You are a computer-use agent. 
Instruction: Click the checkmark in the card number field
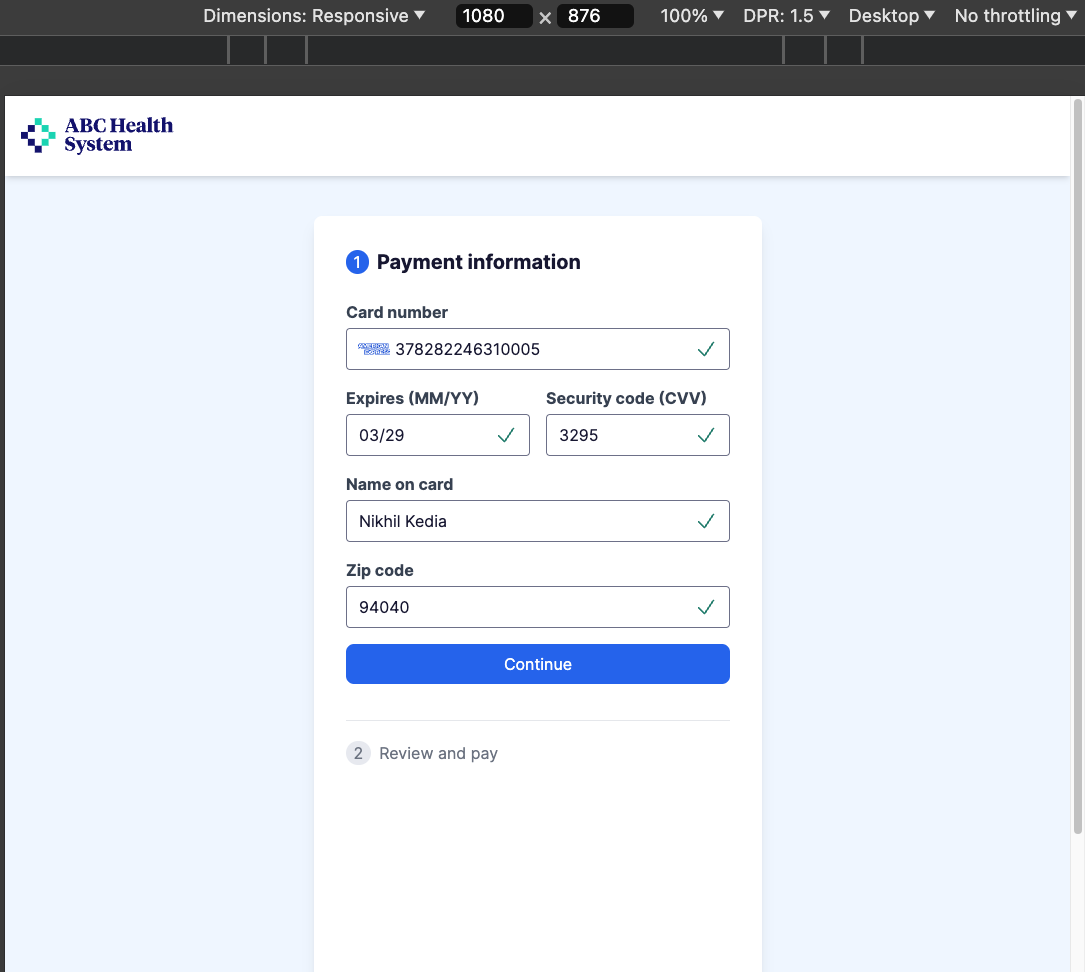706,349
